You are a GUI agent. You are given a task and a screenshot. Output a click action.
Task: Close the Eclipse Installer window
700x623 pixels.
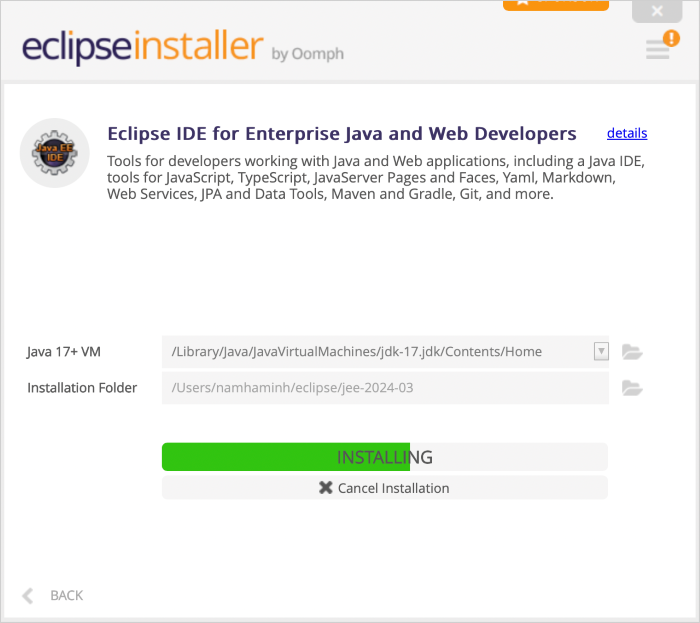click(657, 10)
